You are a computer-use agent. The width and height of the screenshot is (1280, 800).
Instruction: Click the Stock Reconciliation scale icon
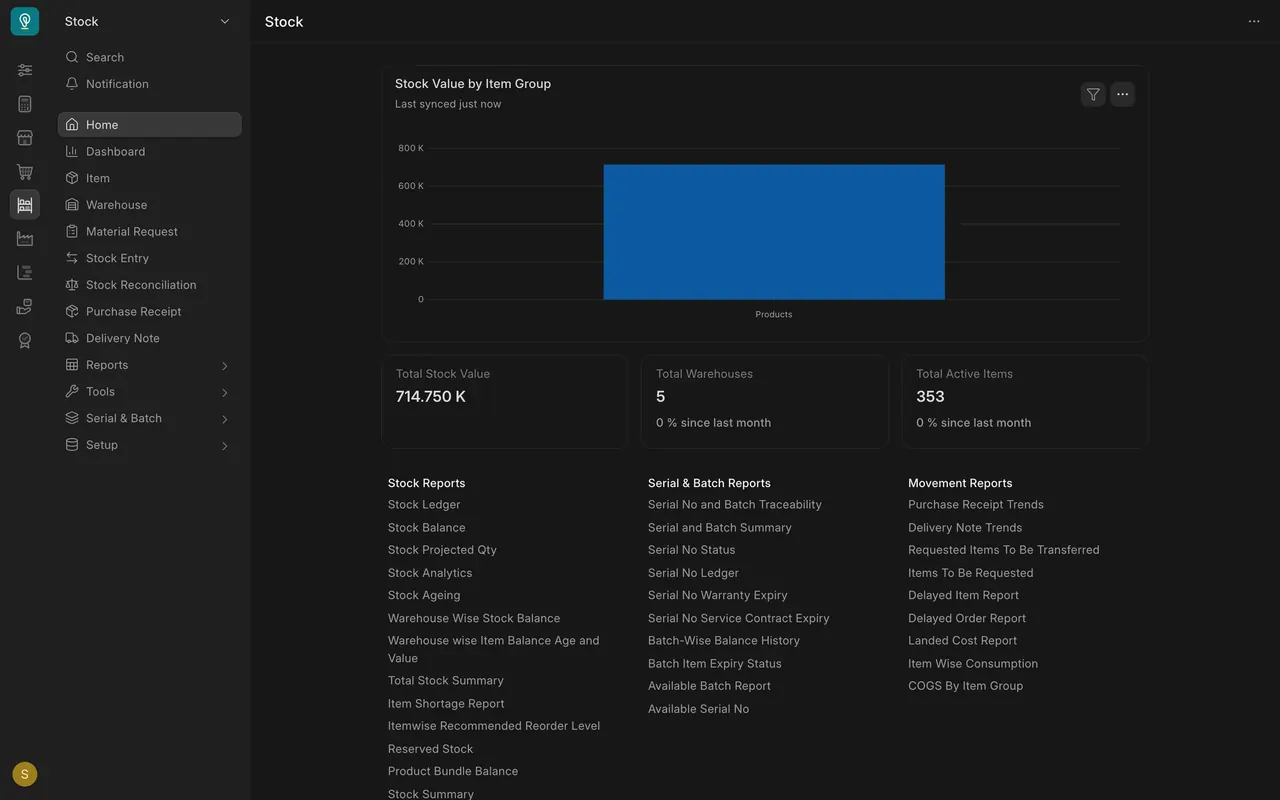pyautogui.click(x=72, y=285)
